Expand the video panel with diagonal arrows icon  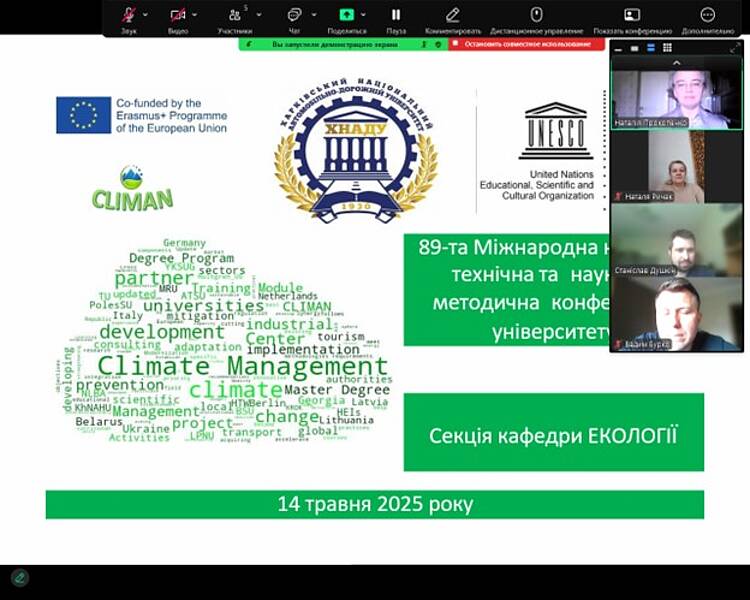click(x=735, y=48)
